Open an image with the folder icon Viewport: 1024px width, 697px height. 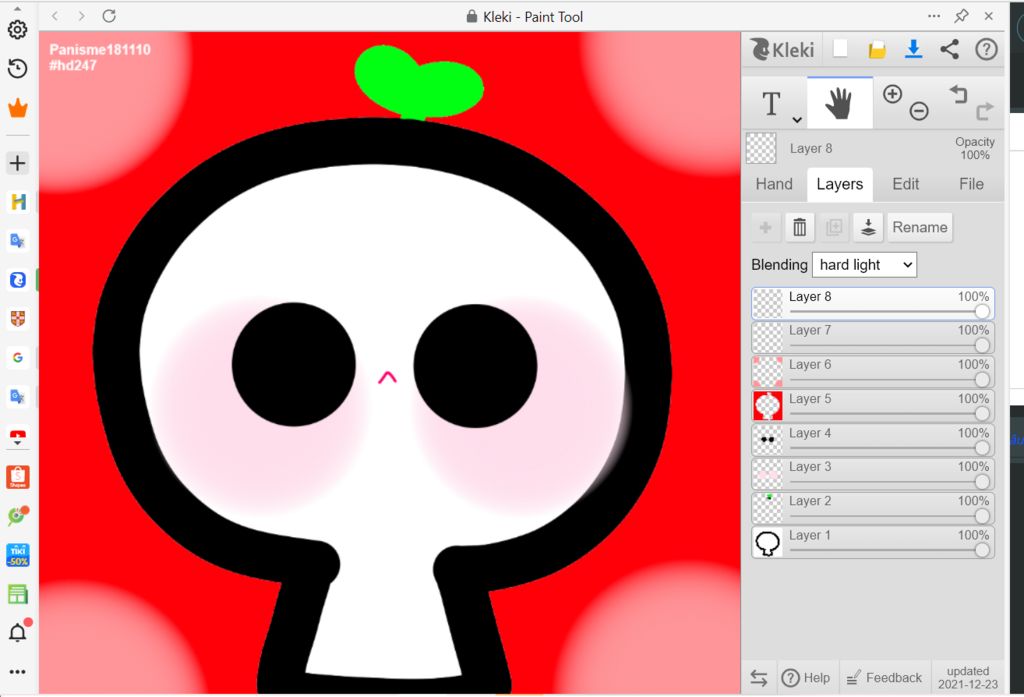(877, 50)
